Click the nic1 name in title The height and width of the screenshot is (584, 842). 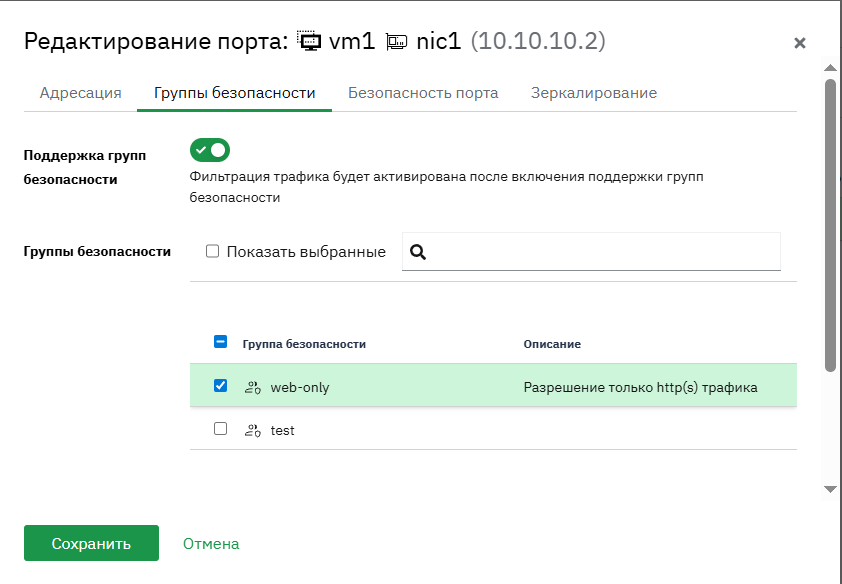439,41
